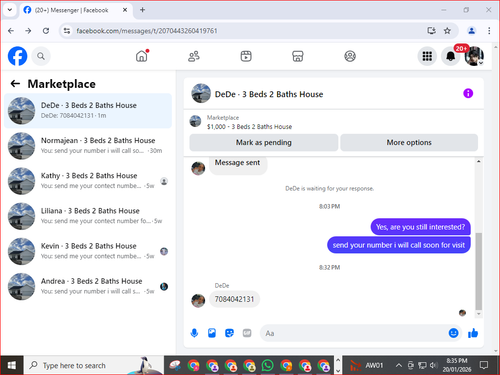Click the back arrow beside Marketplace
The width and height of the screenshot is (500, 375).
[x=15, y=84]
